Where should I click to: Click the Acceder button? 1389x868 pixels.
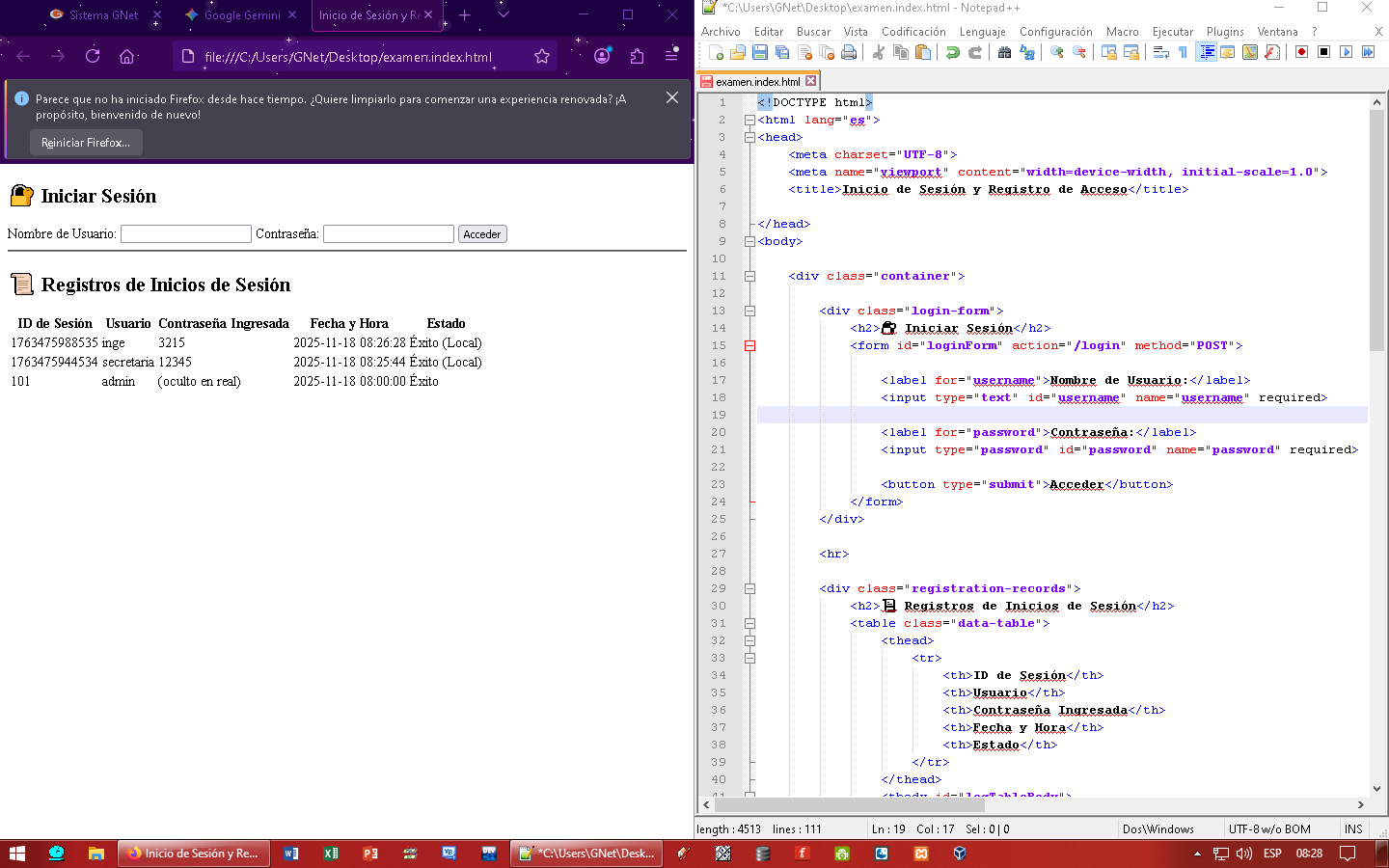(481, 234)
